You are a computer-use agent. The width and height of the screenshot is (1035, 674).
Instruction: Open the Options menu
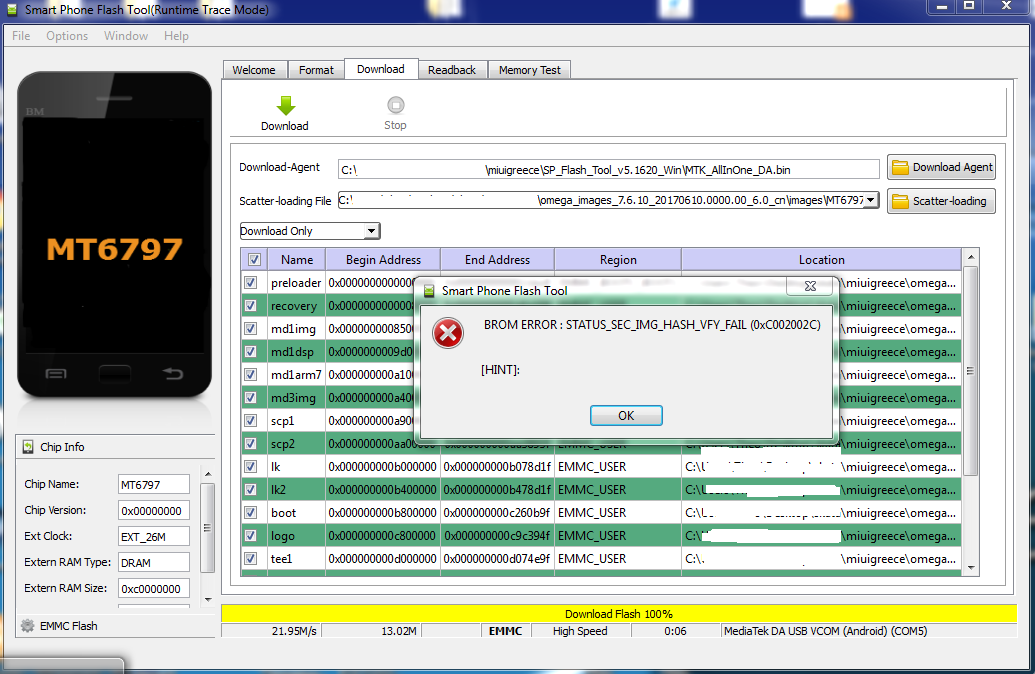coord(67,36)
